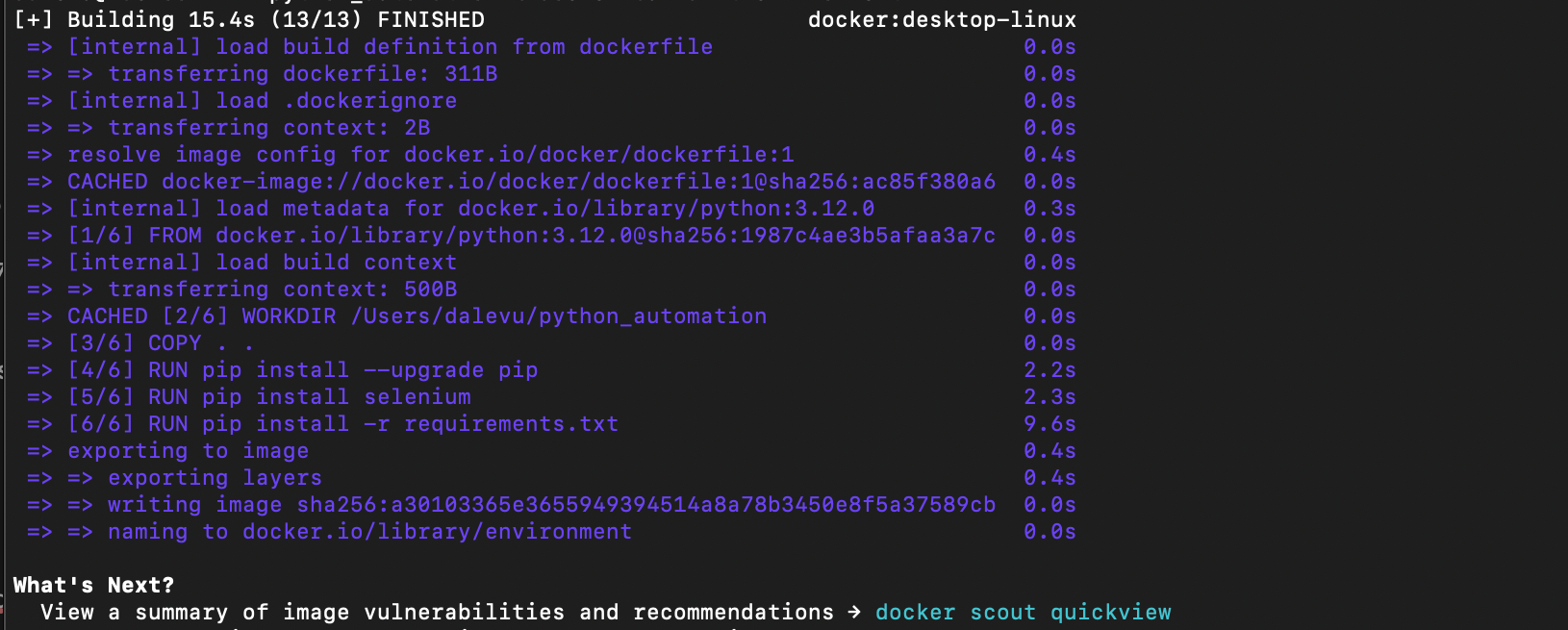Image resolution: width=1568 pixels, height=630 pixels.
Task: Click the pip install -r requirements.txt step
Action: click(342, 424)
